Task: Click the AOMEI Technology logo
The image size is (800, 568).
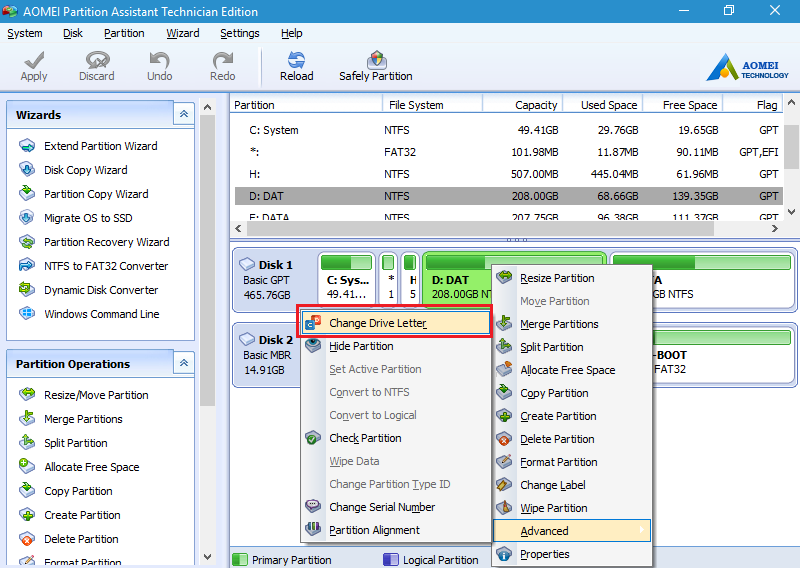Action: point(748,67)
